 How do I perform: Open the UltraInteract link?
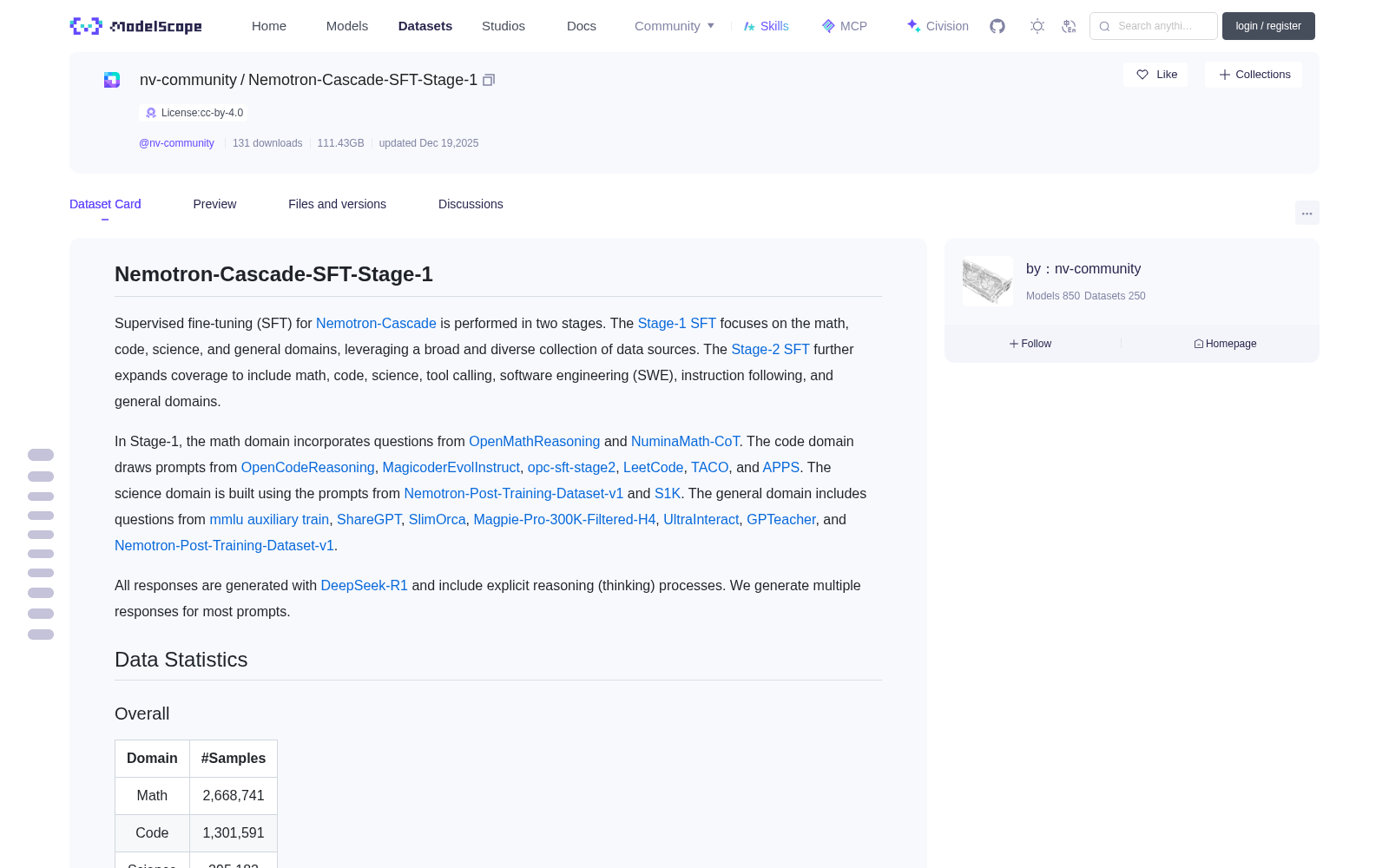point(701,519)
